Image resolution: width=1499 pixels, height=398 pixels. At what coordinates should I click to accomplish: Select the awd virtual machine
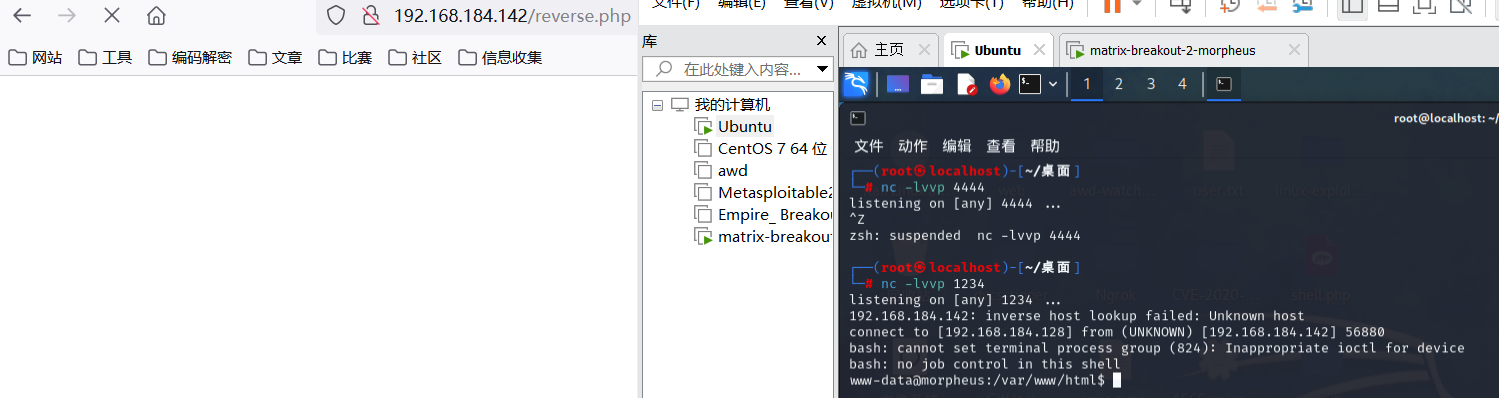pyautogui.click(x=733, y=170)
